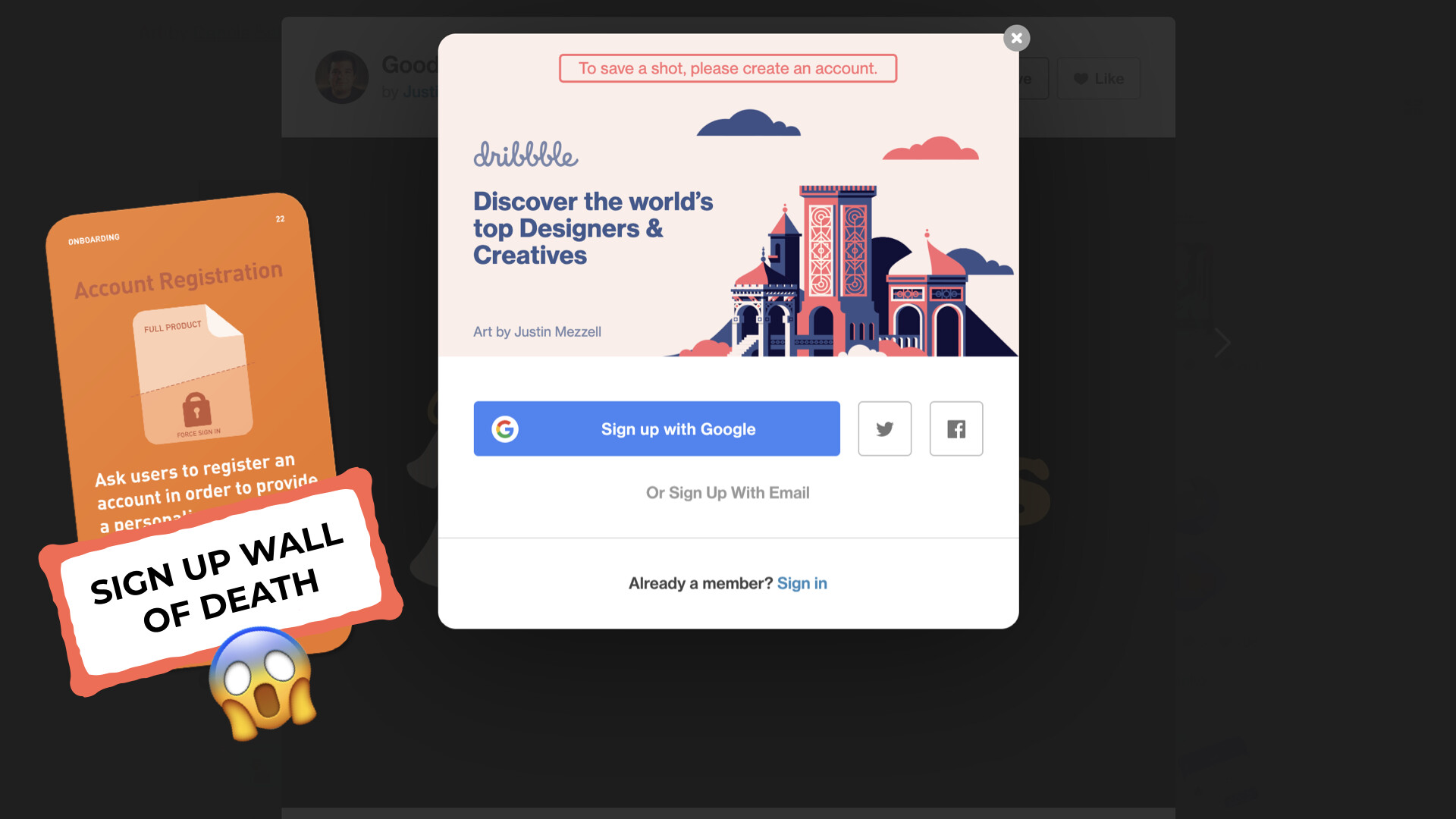The image size is (1456, 819).
Task: Click the Like heart button behind modal
Action: pos(1099,78)
